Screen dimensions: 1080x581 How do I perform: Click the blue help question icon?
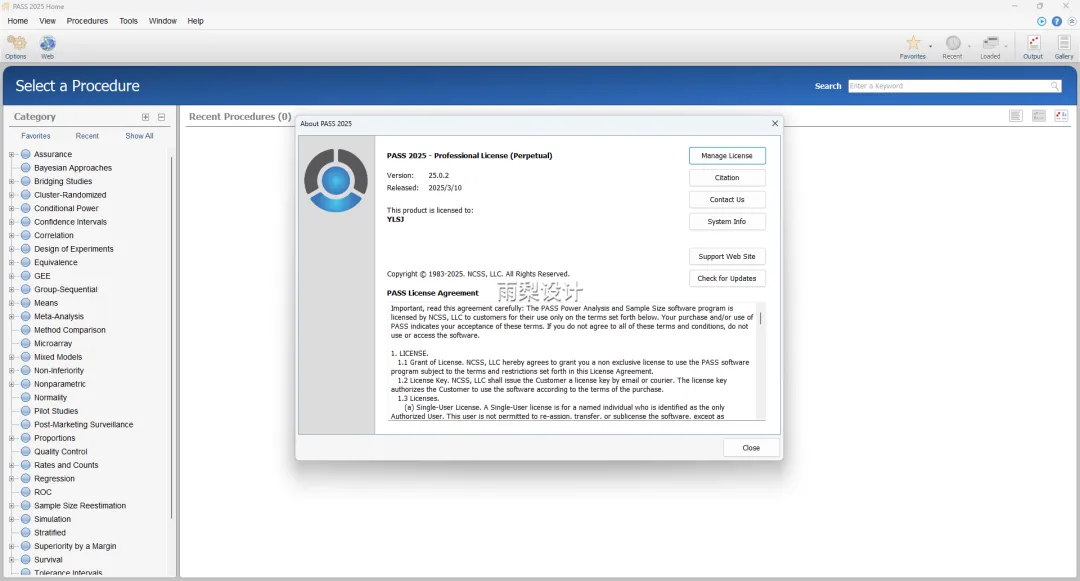point(1057,21)
